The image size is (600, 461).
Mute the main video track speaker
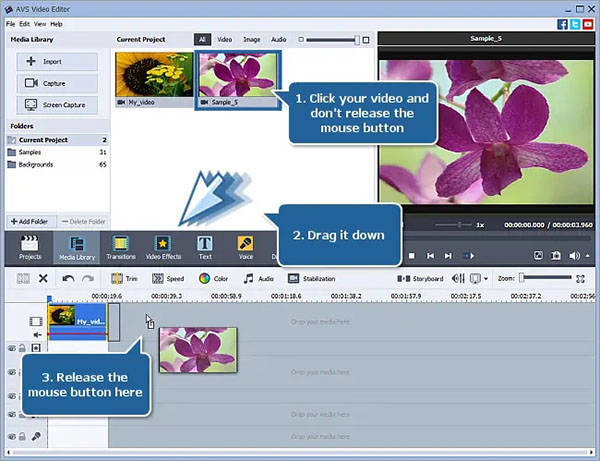pos(36,335)
